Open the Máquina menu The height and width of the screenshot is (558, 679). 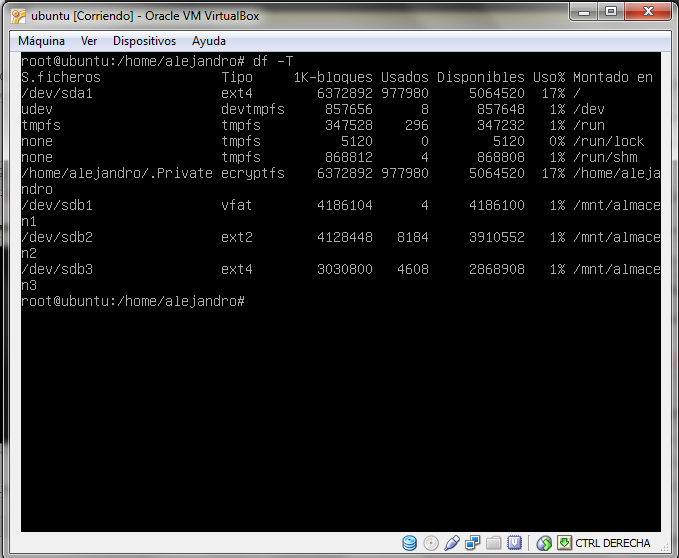(41, 41)
